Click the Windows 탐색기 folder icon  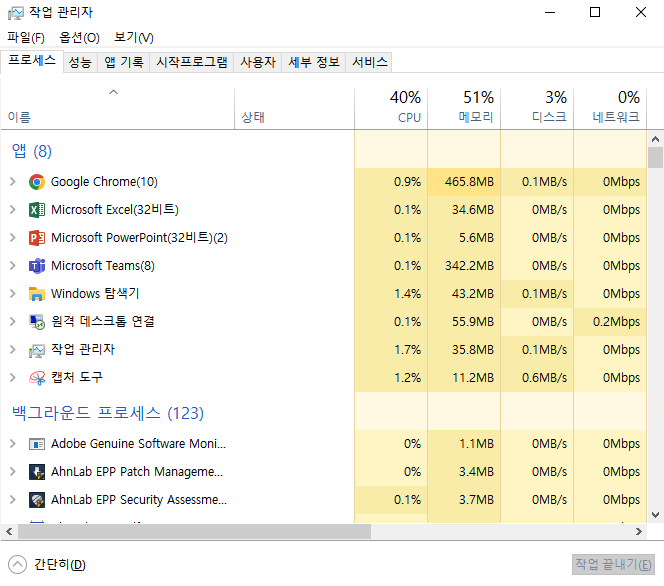pos(37,294)
